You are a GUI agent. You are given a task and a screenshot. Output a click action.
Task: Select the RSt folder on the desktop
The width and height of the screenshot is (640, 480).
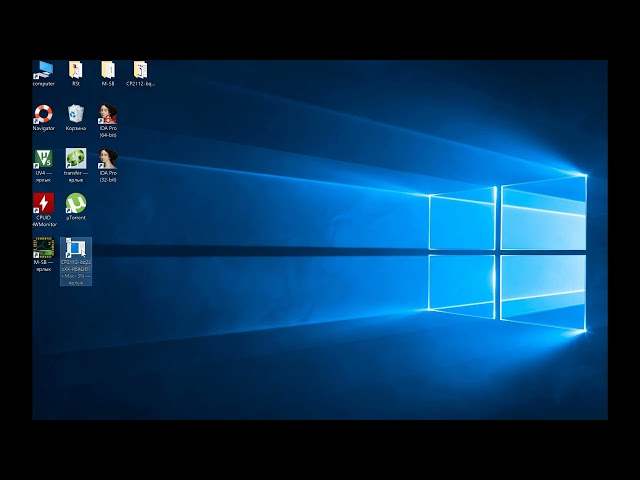click(76, 71)
